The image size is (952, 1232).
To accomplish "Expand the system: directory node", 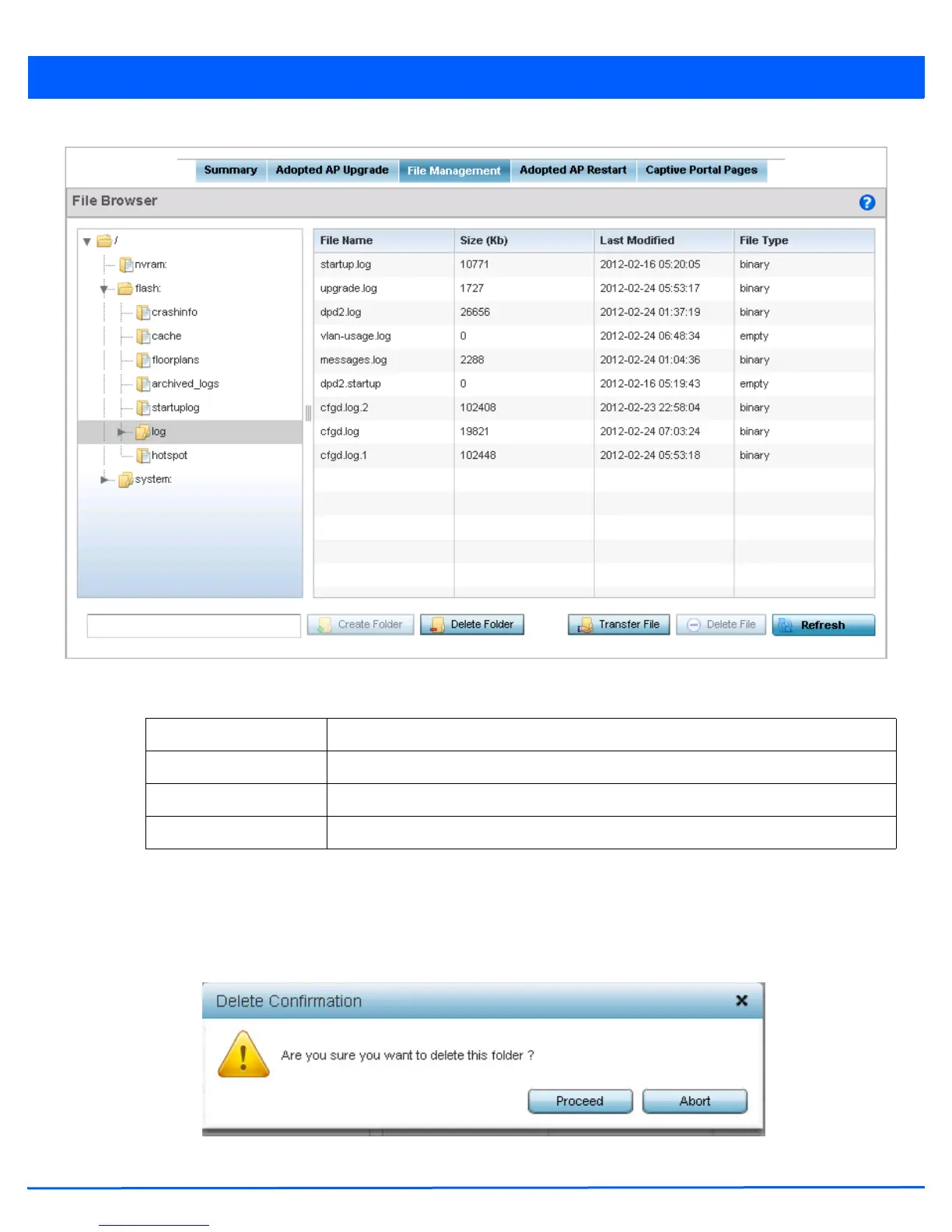I will (104, 480).
